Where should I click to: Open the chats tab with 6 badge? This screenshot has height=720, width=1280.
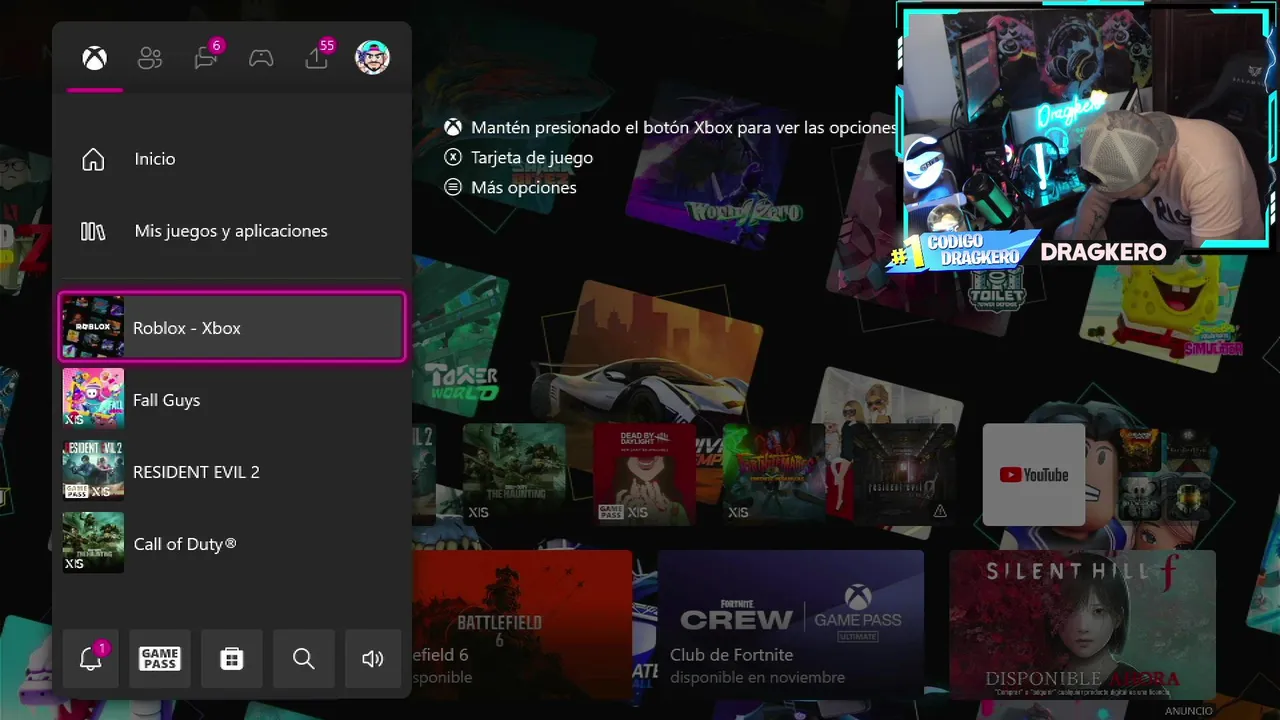pos(206,57)
